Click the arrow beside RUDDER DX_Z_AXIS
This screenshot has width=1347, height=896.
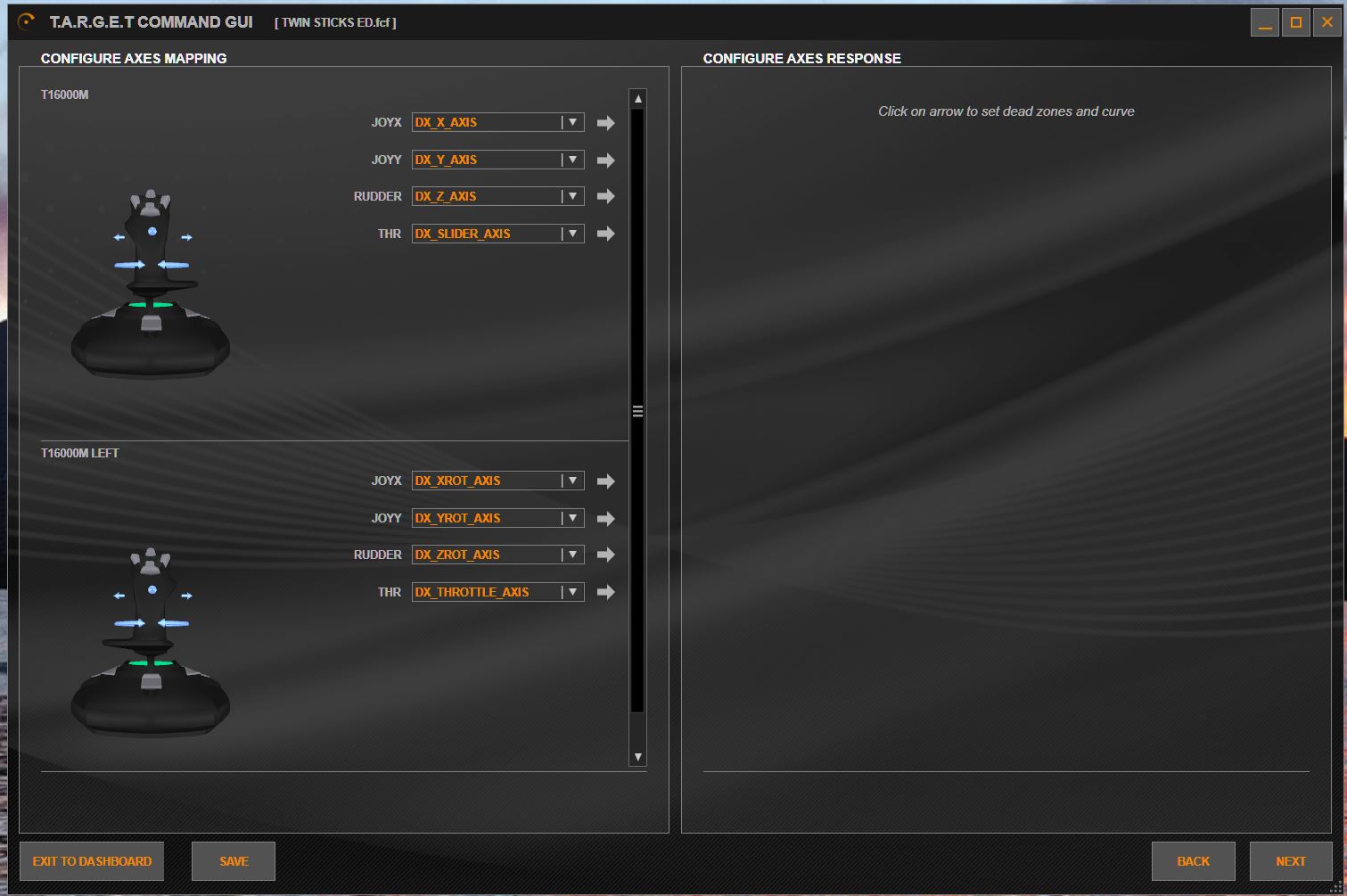point(606,196)
